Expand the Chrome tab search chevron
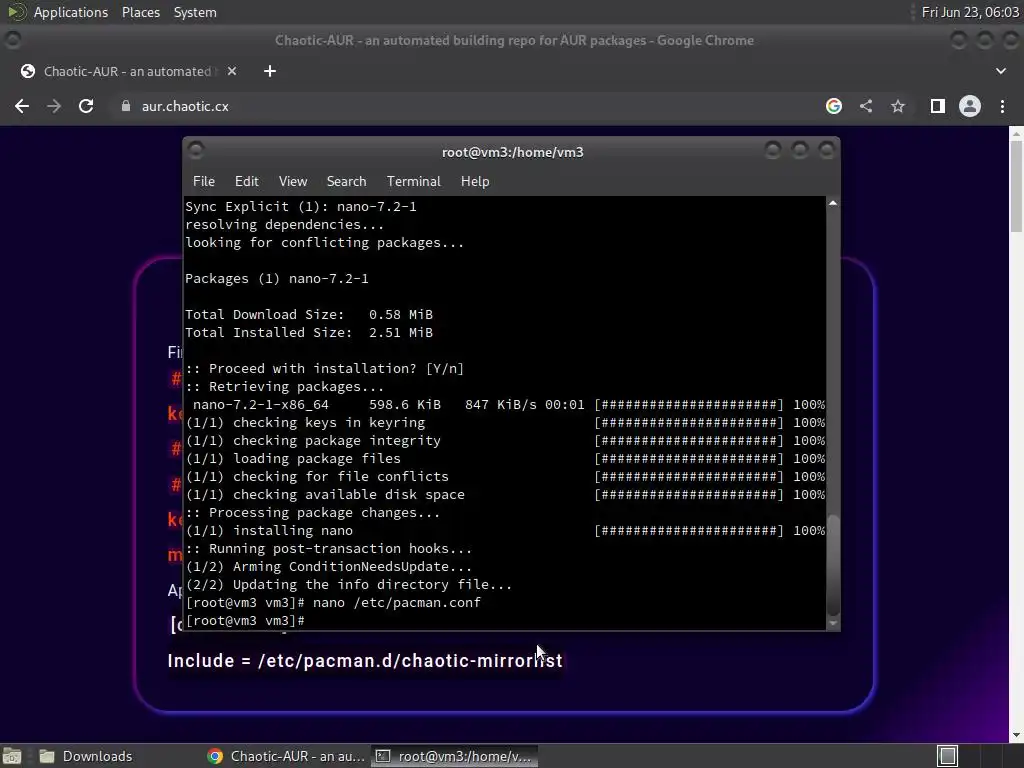Image resolution: width=1024 pixels, height=768 pixels. (1000, 71)
